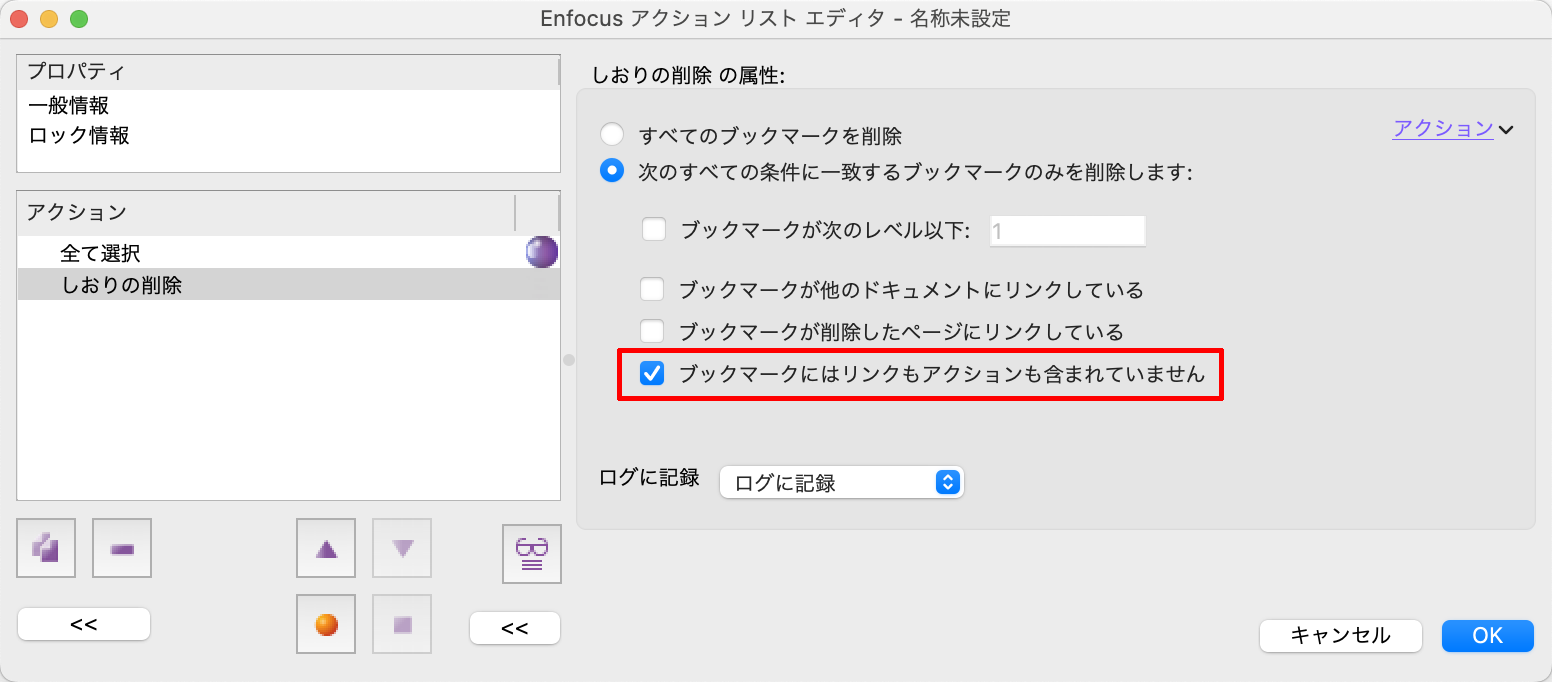This screenshot has width=1552, height=682.
Task: Click the アクション list column header
Action: coord(266,212)
